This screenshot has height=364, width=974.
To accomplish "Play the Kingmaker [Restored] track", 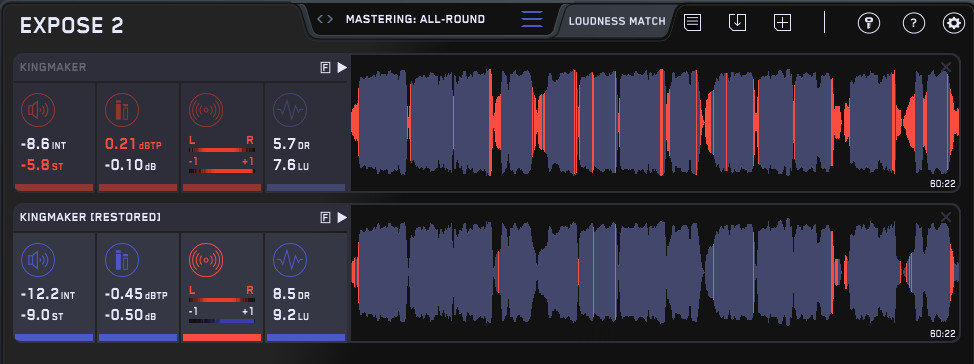I will [342, 217].
